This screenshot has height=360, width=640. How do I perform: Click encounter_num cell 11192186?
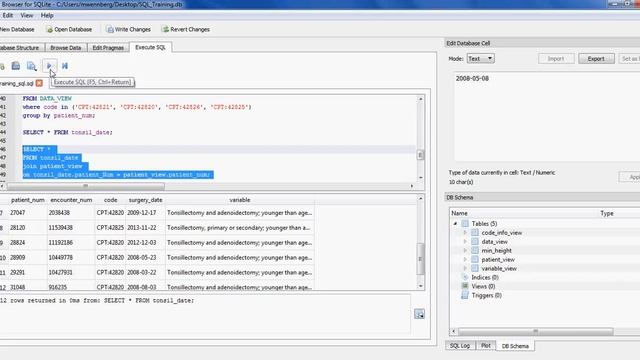click(71, 242)
